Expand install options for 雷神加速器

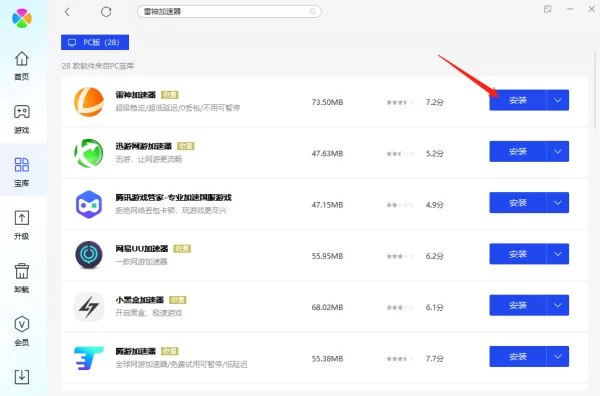pyautogui.click(x=558, y=100)
